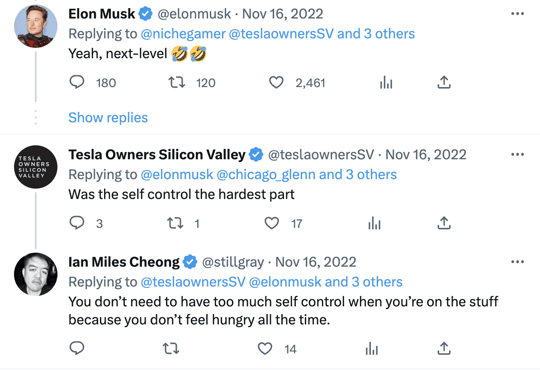Share Elon Musk's tweet
Image resolution: width=540 pixels, height=370 pixels.
point(444,83)
